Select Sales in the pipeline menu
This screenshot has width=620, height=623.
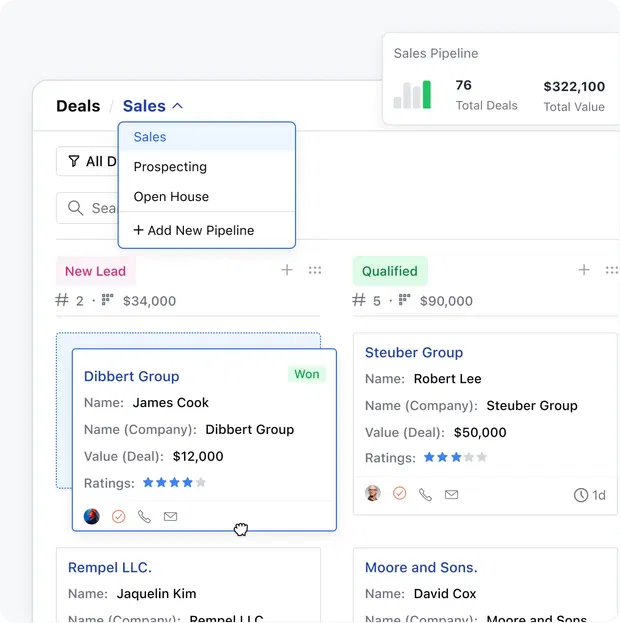[x=207, y=137]
